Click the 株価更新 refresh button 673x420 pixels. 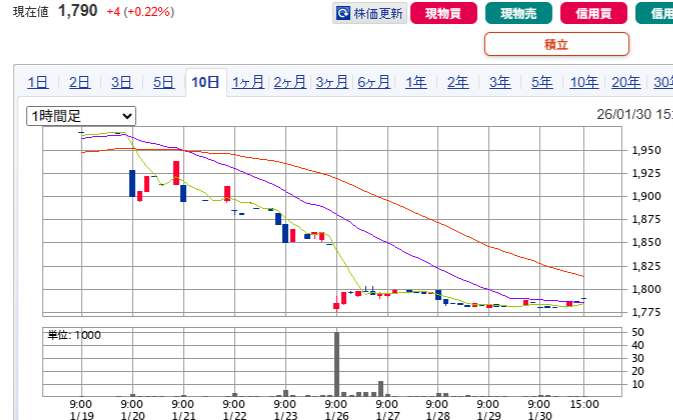coord(369,14)
